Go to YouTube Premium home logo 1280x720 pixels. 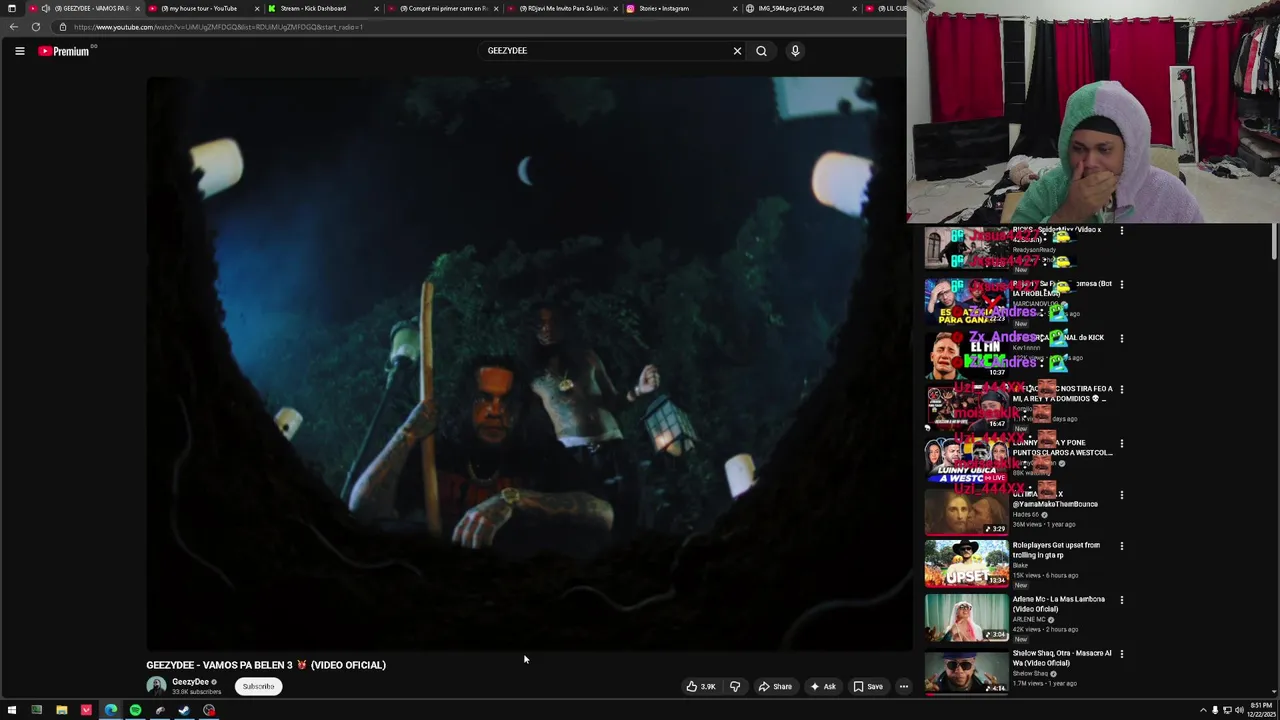pyautogui.click(x=65, y=51)
